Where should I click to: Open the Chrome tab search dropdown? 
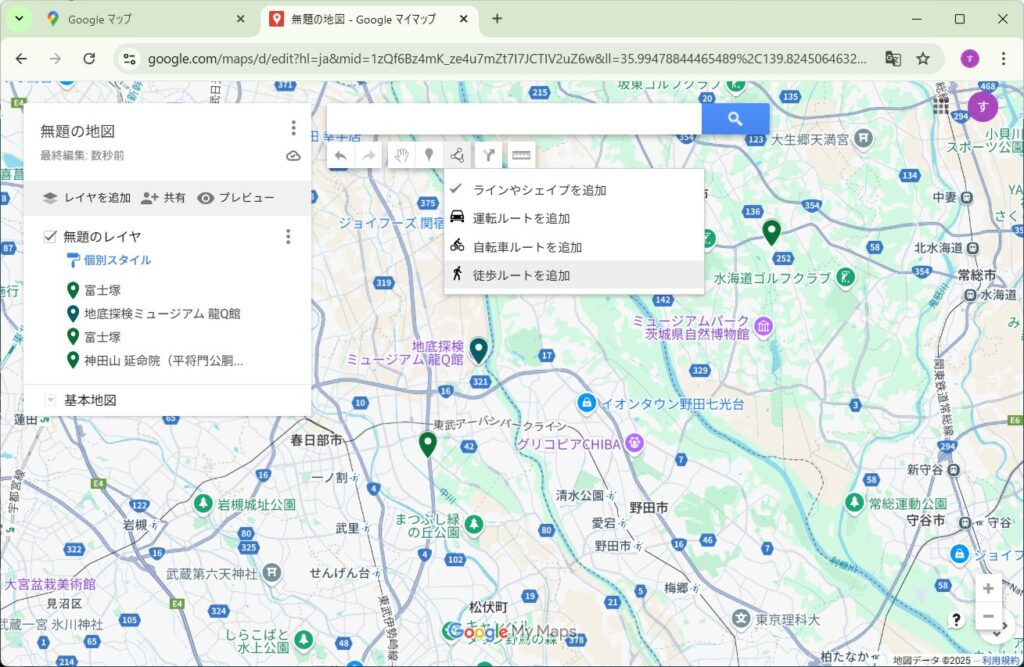(x=19, y=19)
